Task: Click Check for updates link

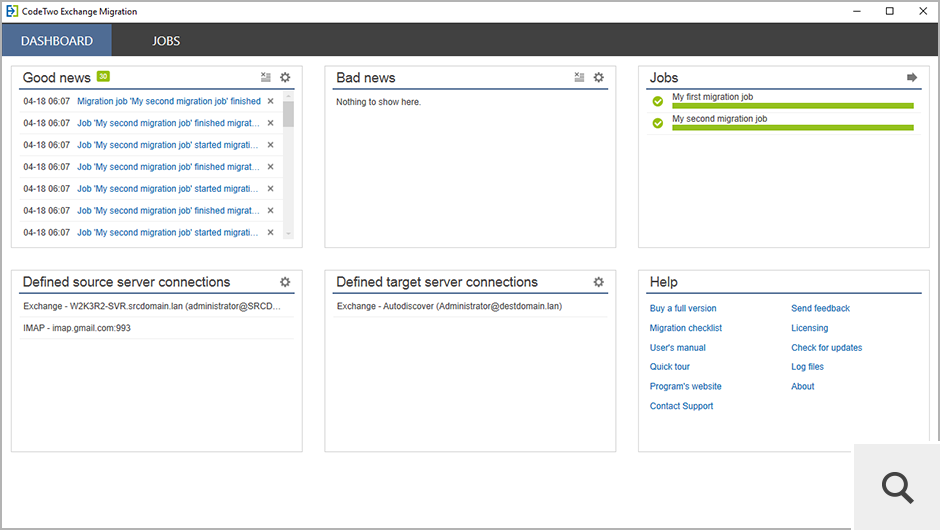Action: (826, 348)
